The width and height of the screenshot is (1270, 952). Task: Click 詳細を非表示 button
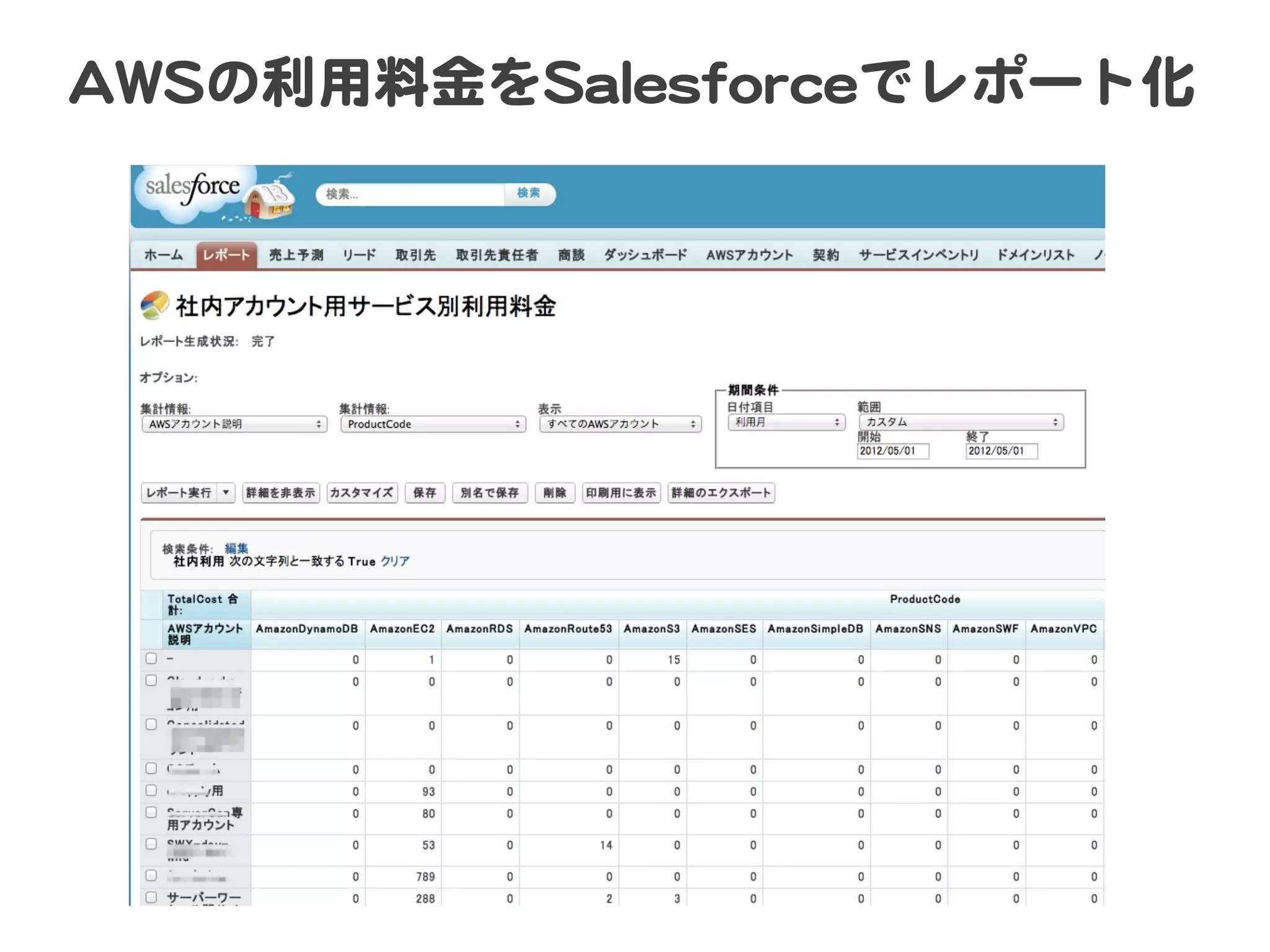pyautogui.click(x=281, y=493)
